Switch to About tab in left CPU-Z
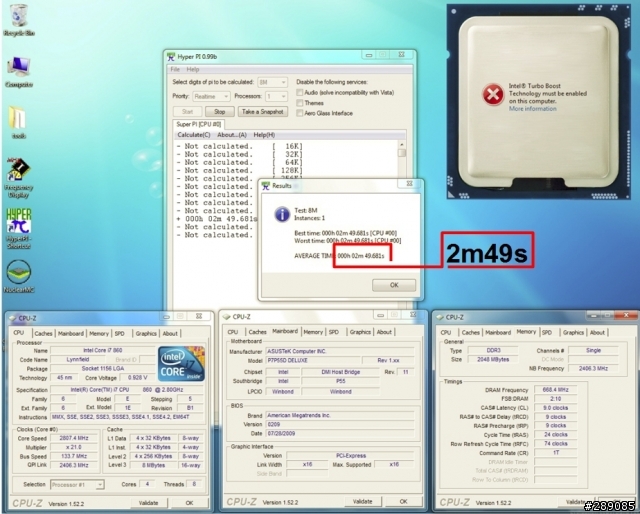The height and width of the screenshot is (514, 640). click(x=170, y=334)
